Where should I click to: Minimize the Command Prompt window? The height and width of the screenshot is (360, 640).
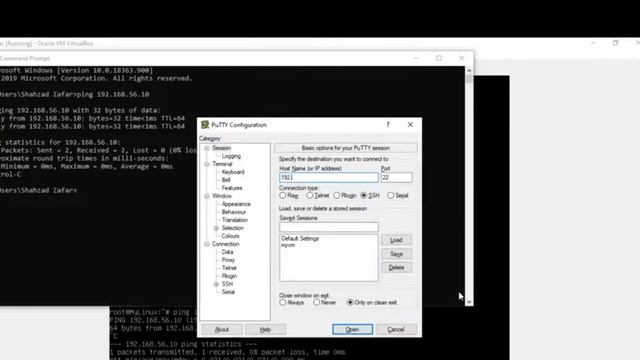tap(416, 58)
